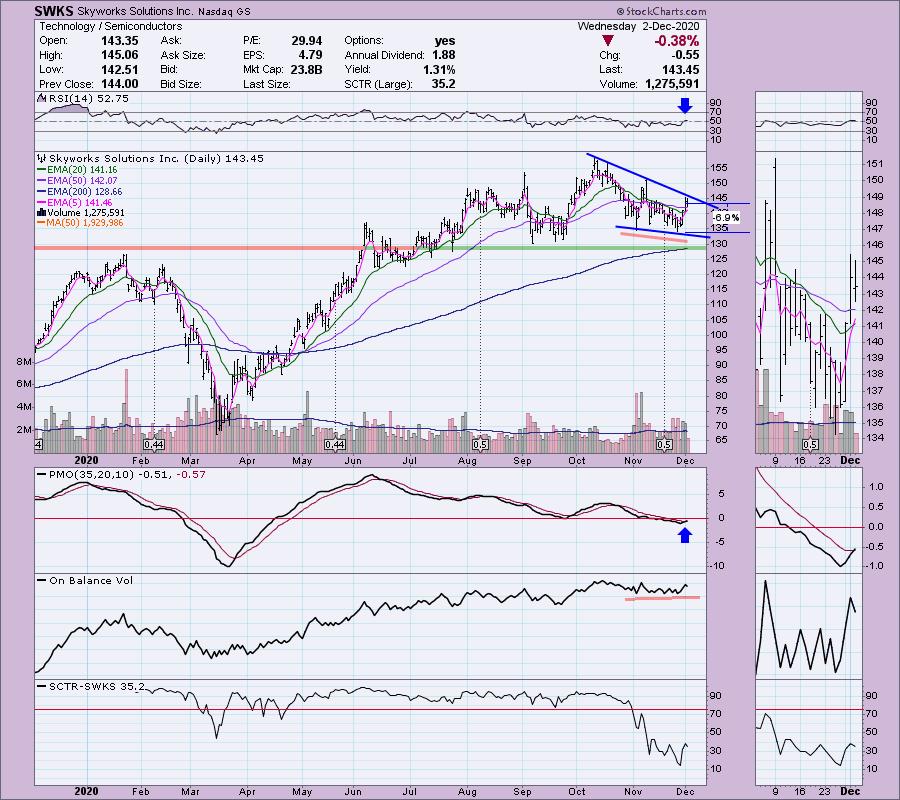Click the company name Skyworks Solutions Inc. in the header
This screenshot has height=800, width=900.
[134, 11]
